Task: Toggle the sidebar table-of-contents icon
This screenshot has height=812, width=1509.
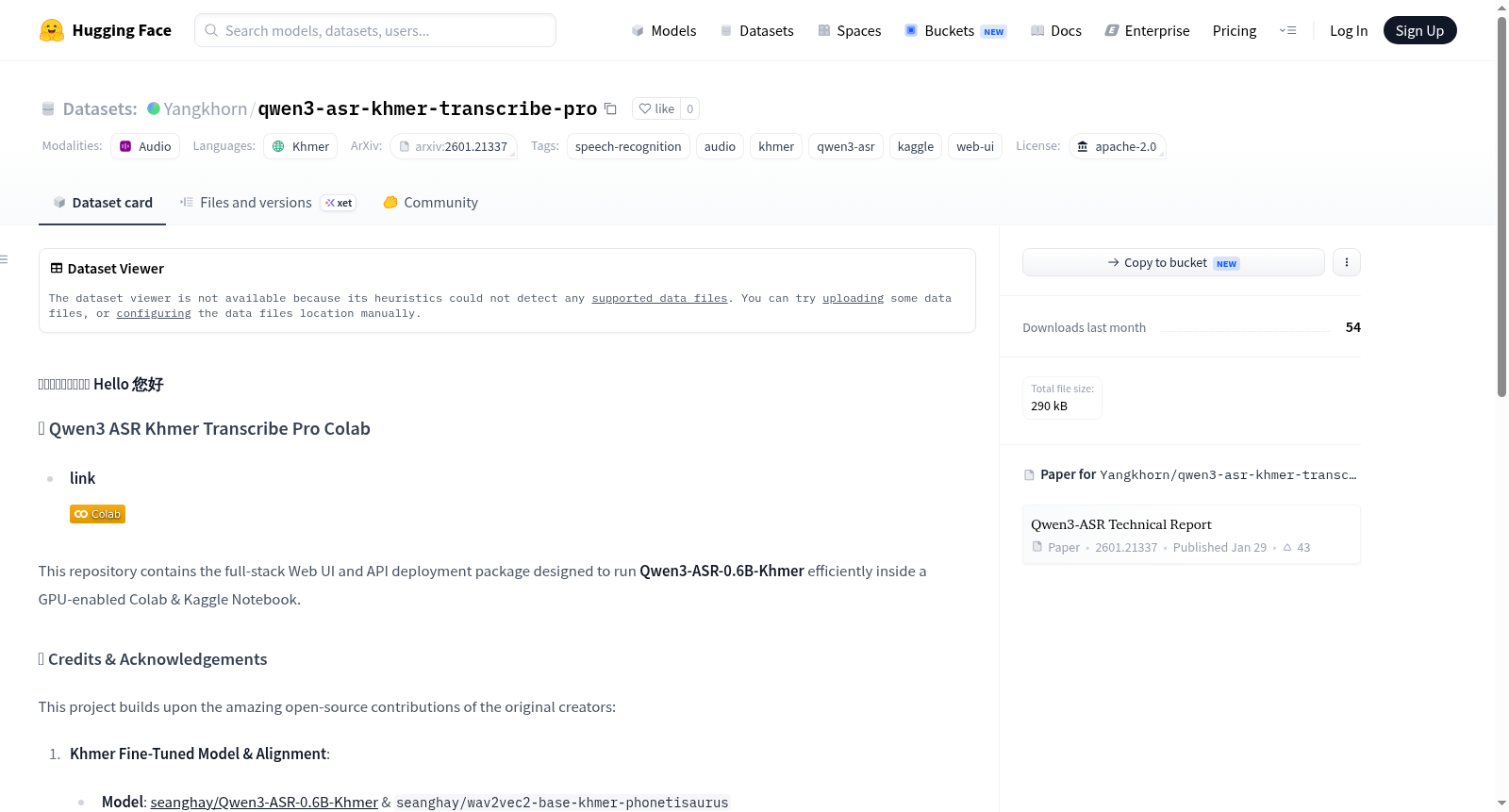Action: 5,259
